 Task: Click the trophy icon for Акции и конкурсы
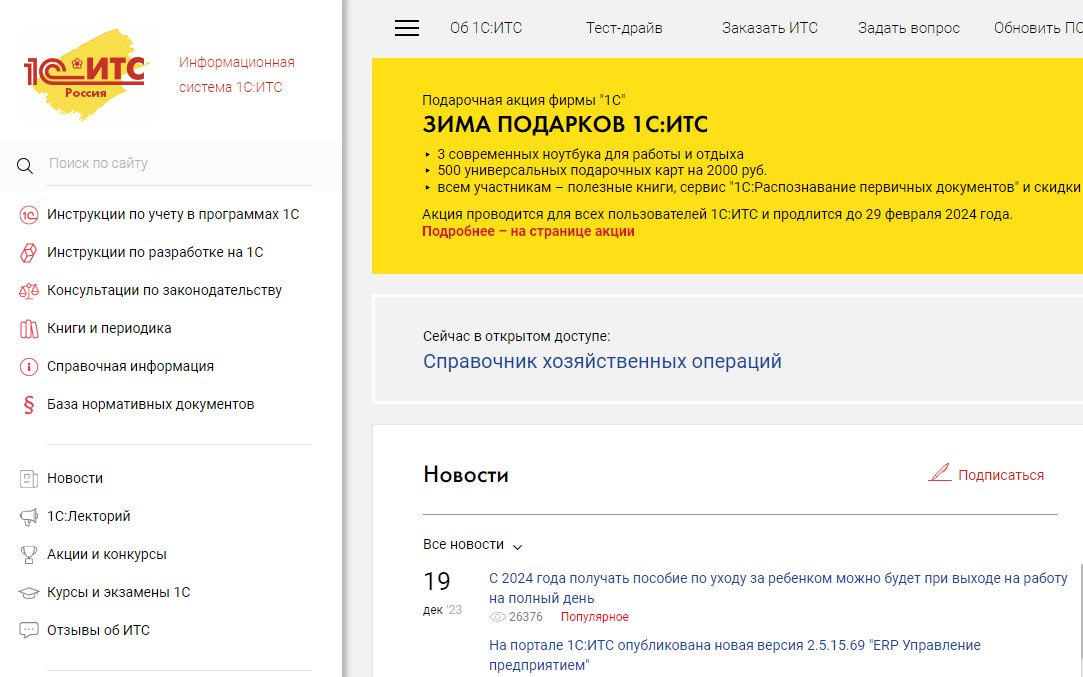28,555
